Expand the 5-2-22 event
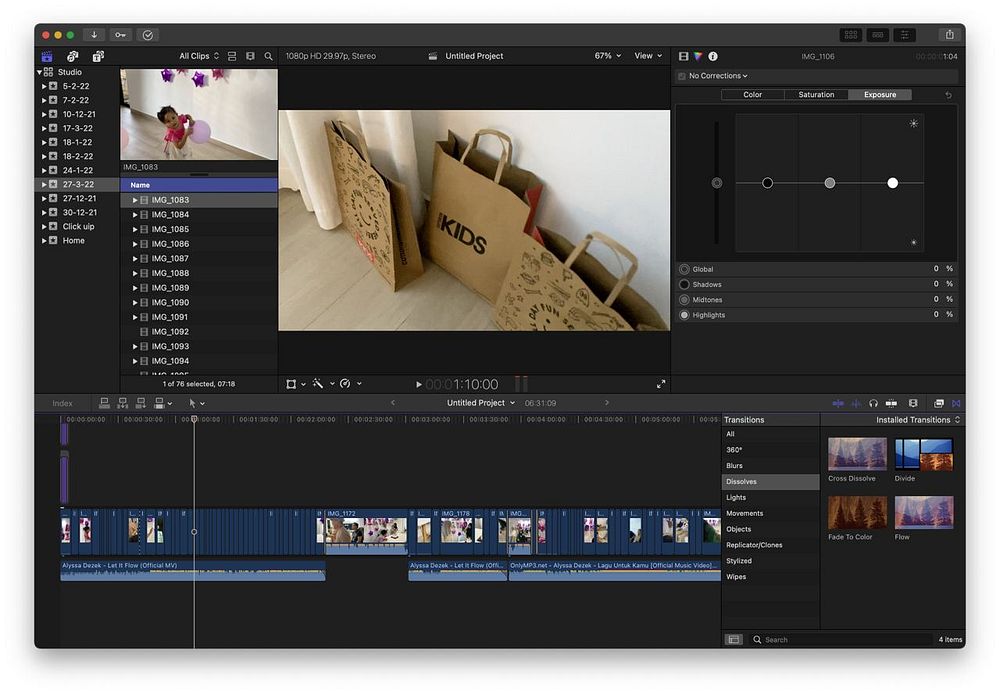The image size is (1000, 694). point(44,86)
